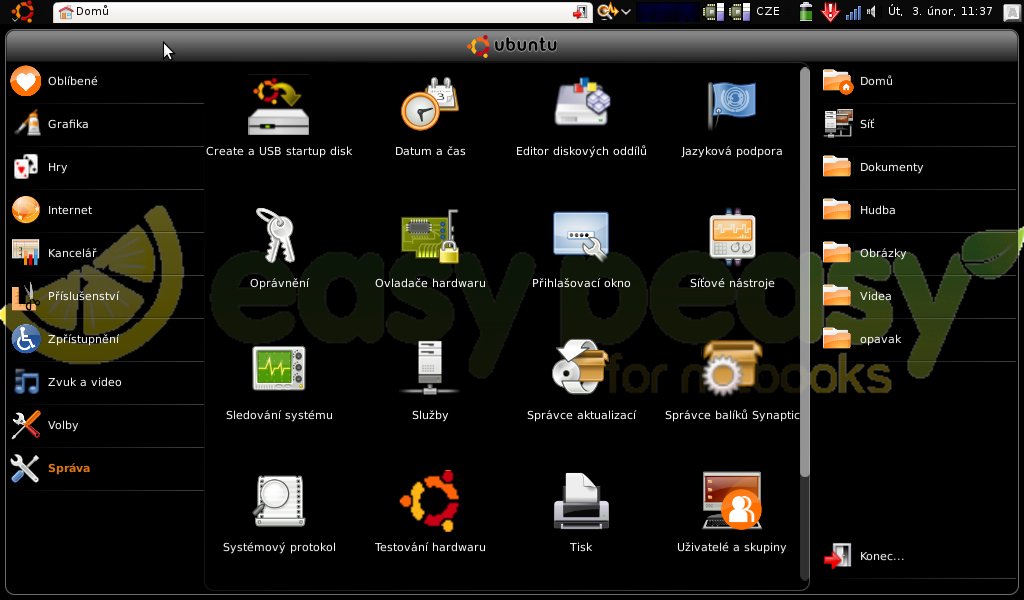Click the red exit icon in the Domů task button

tap(579, 12)
